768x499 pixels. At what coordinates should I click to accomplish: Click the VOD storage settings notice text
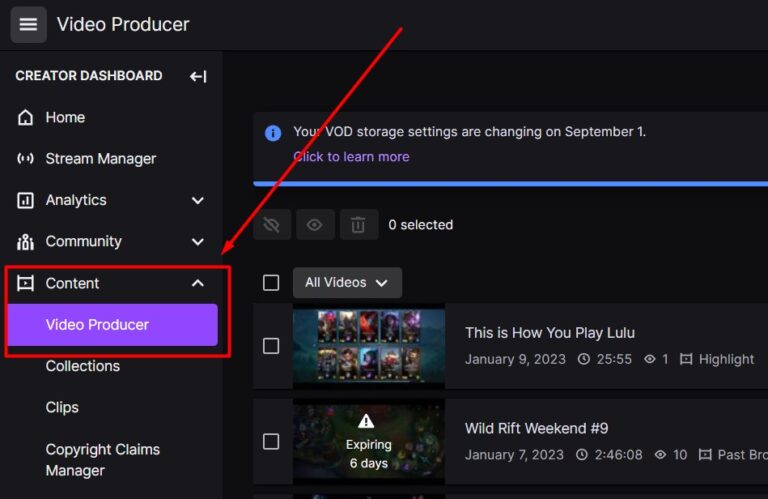[469, 132]
